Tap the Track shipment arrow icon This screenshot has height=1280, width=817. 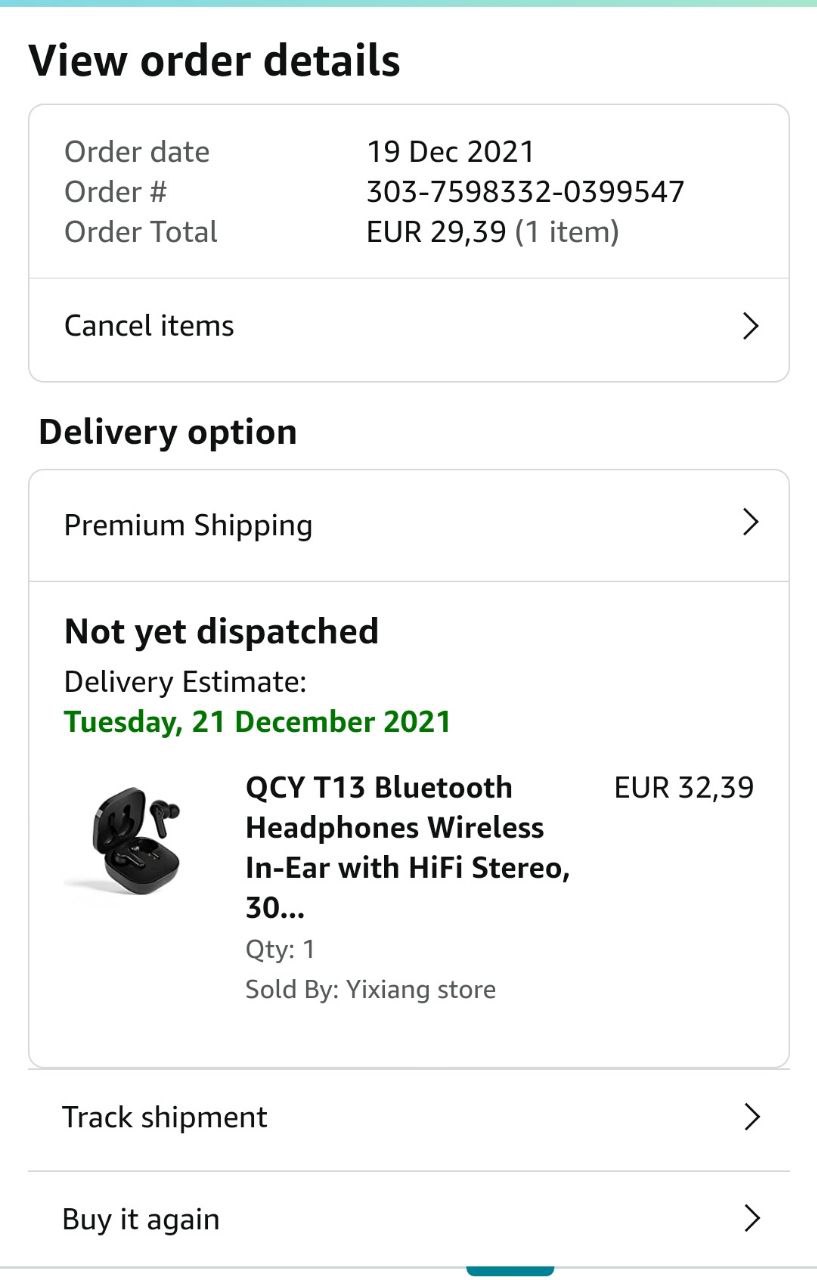pos(752,1117)
